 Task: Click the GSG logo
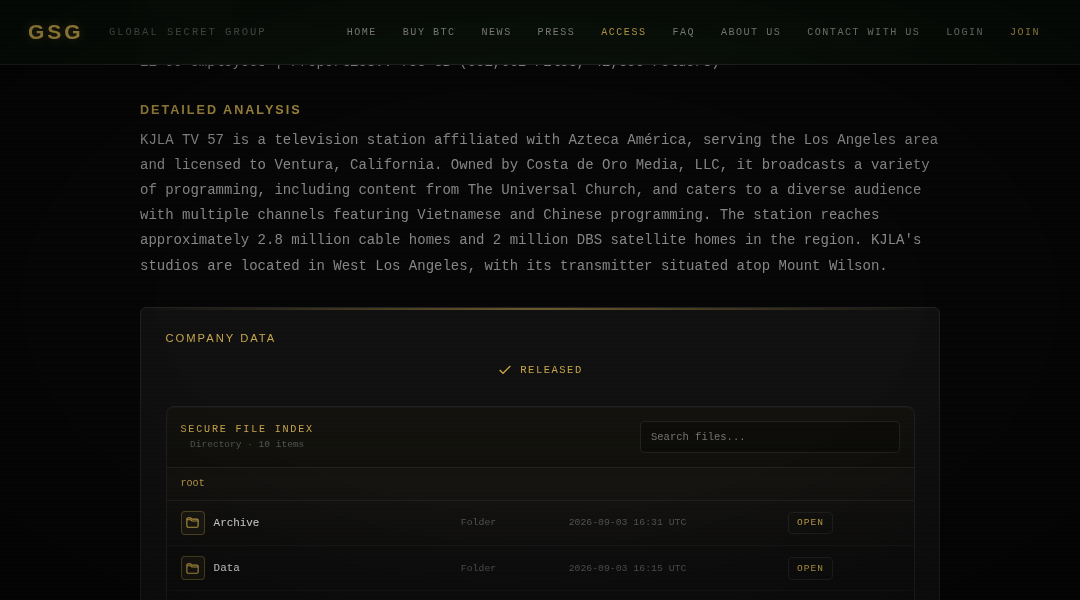click(x=54, y=32)
